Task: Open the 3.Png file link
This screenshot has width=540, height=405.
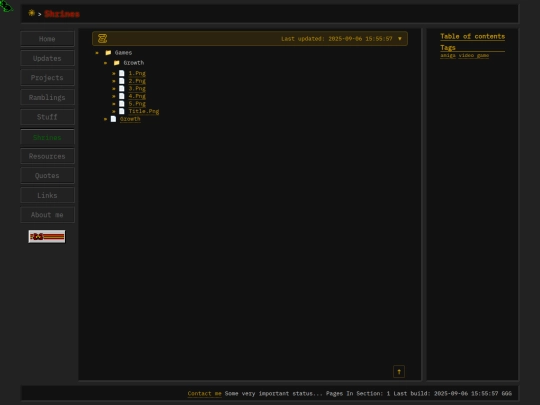Action: pyautogui.click(x=137, y=89)
